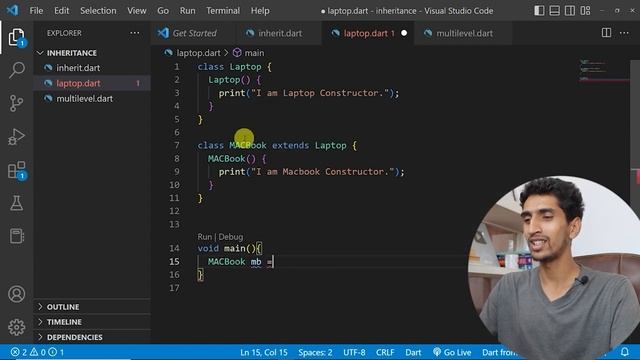Open the Explorer view in activity bar
This screenshot has width=640, height=360.
(16, 38)
